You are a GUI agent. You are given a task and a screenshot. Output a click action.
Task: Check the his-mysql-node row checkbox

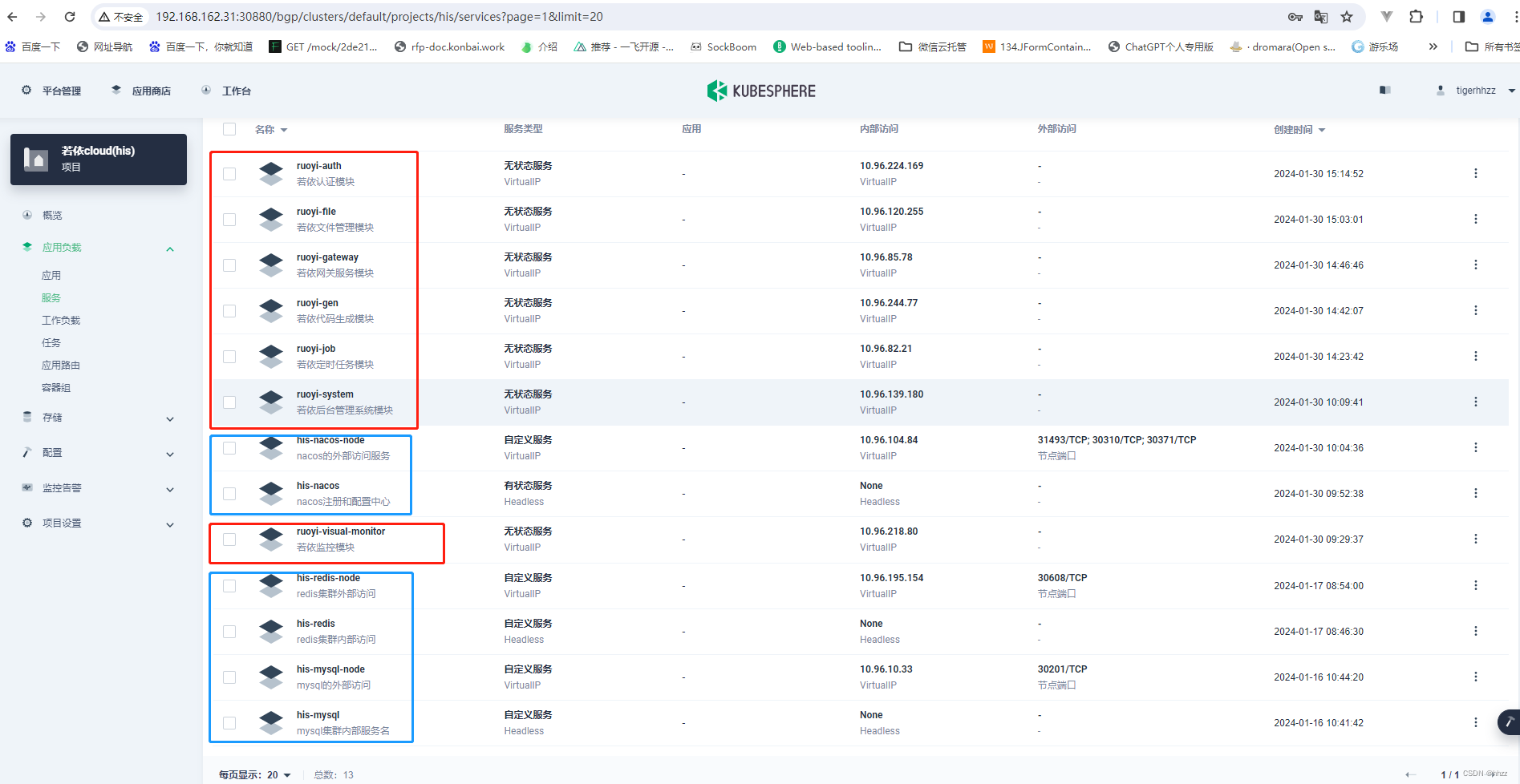tap(229, 677)
